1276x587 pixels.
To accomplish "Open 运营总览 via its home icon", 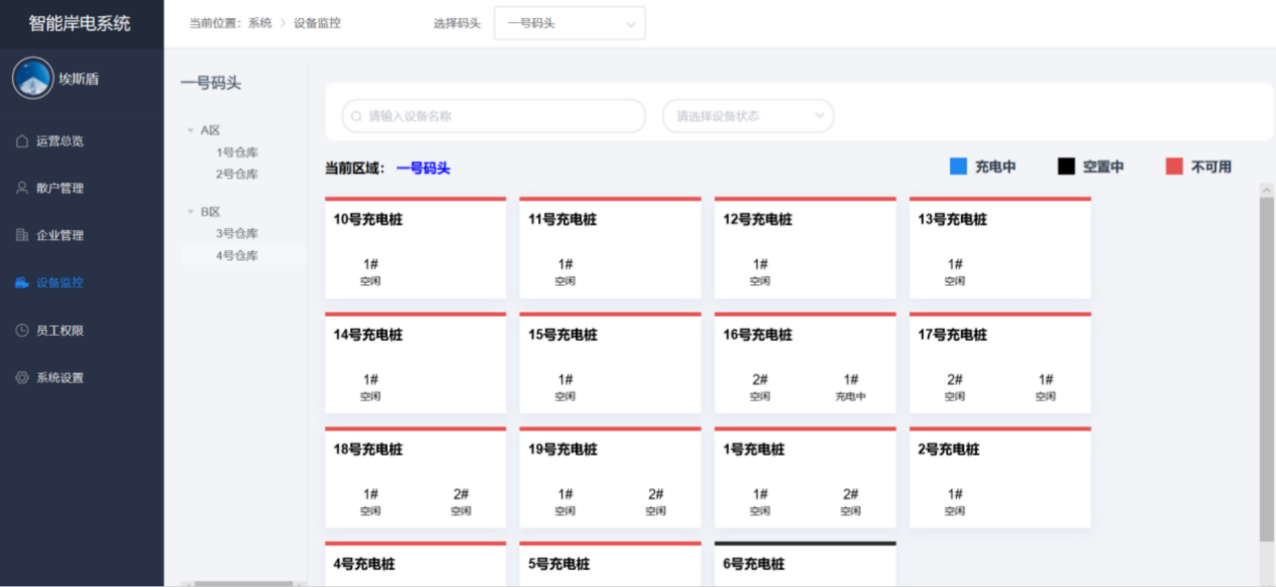I will 22,141.
